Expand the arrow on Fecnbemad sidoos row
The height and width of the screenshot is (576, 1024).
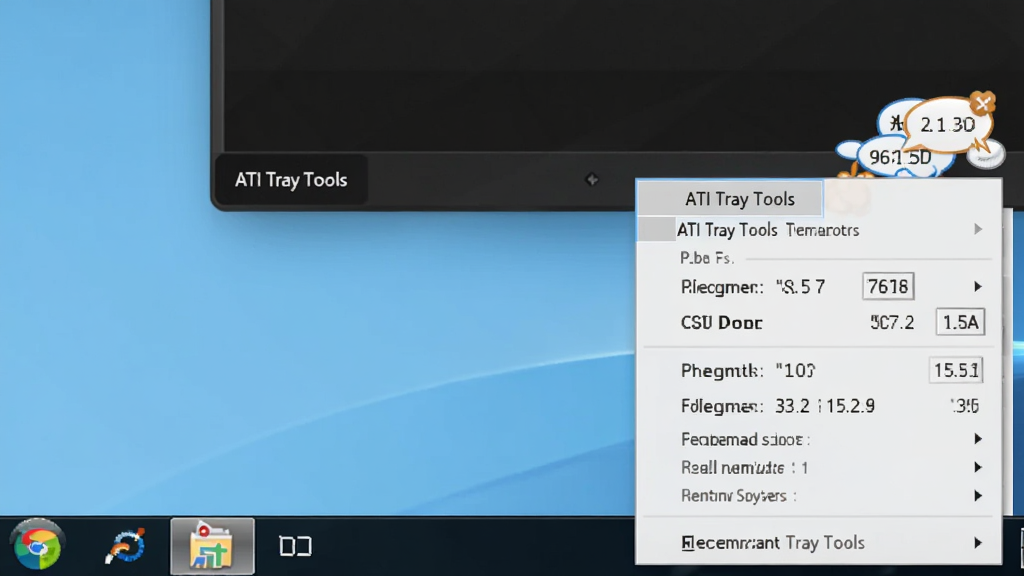(978, 439)
